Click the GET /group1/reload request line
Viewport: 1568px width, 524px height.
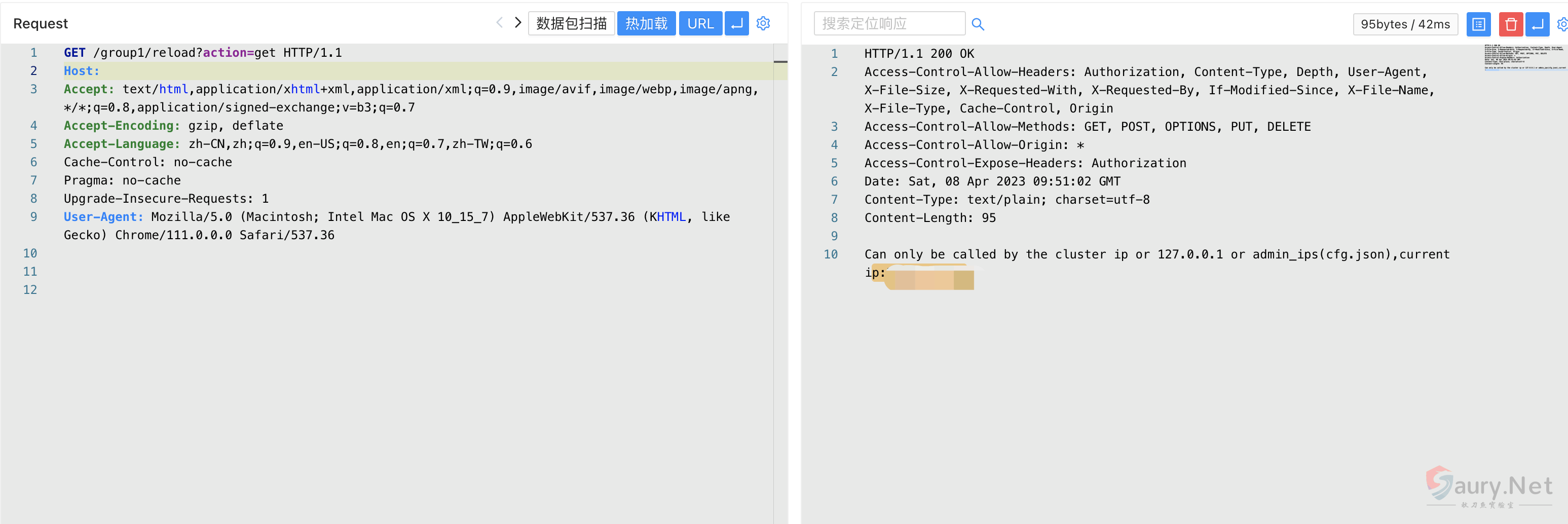click(x=203, y=53)
